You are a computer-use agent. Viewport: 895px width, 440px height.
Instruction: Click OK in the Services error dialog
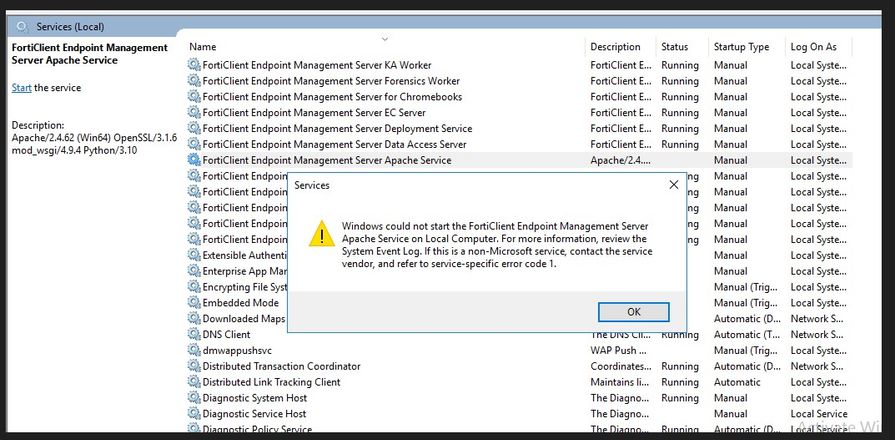(633, 312)
